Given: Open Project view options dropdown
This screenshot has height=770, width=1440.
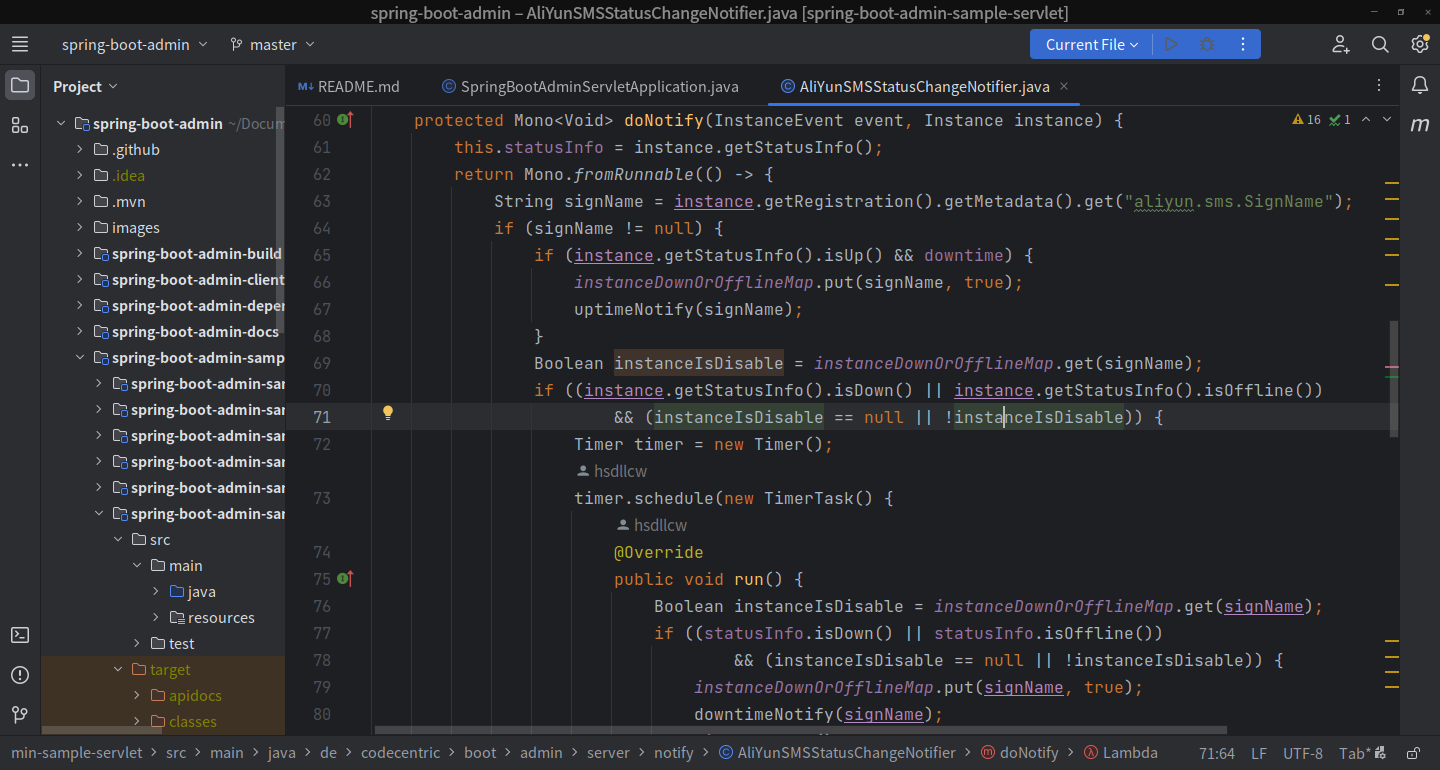Looking at the screenshot, I should pos(86,86).
